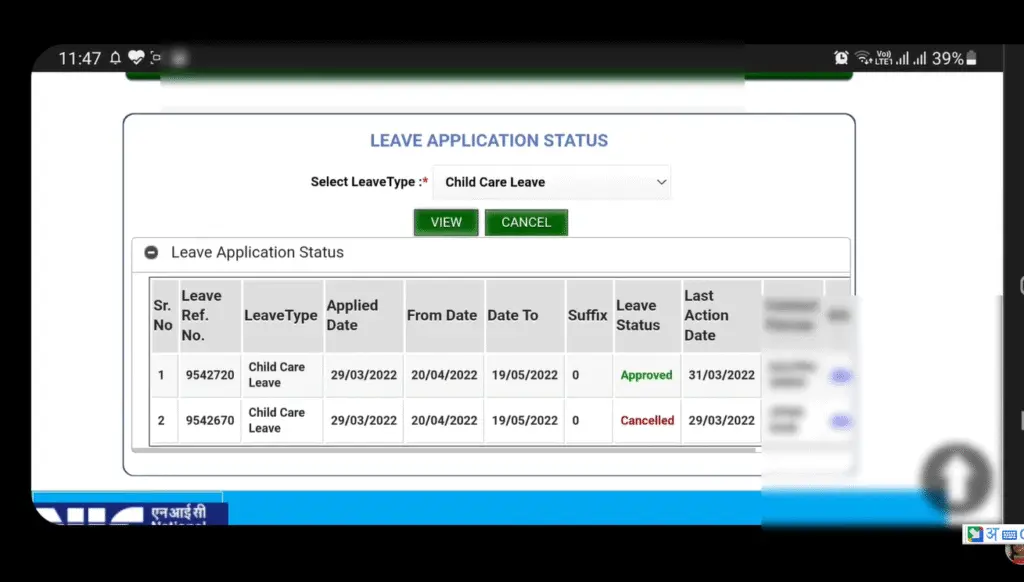
Task: Click leave reference number 9542720
Action: point(210,376)
